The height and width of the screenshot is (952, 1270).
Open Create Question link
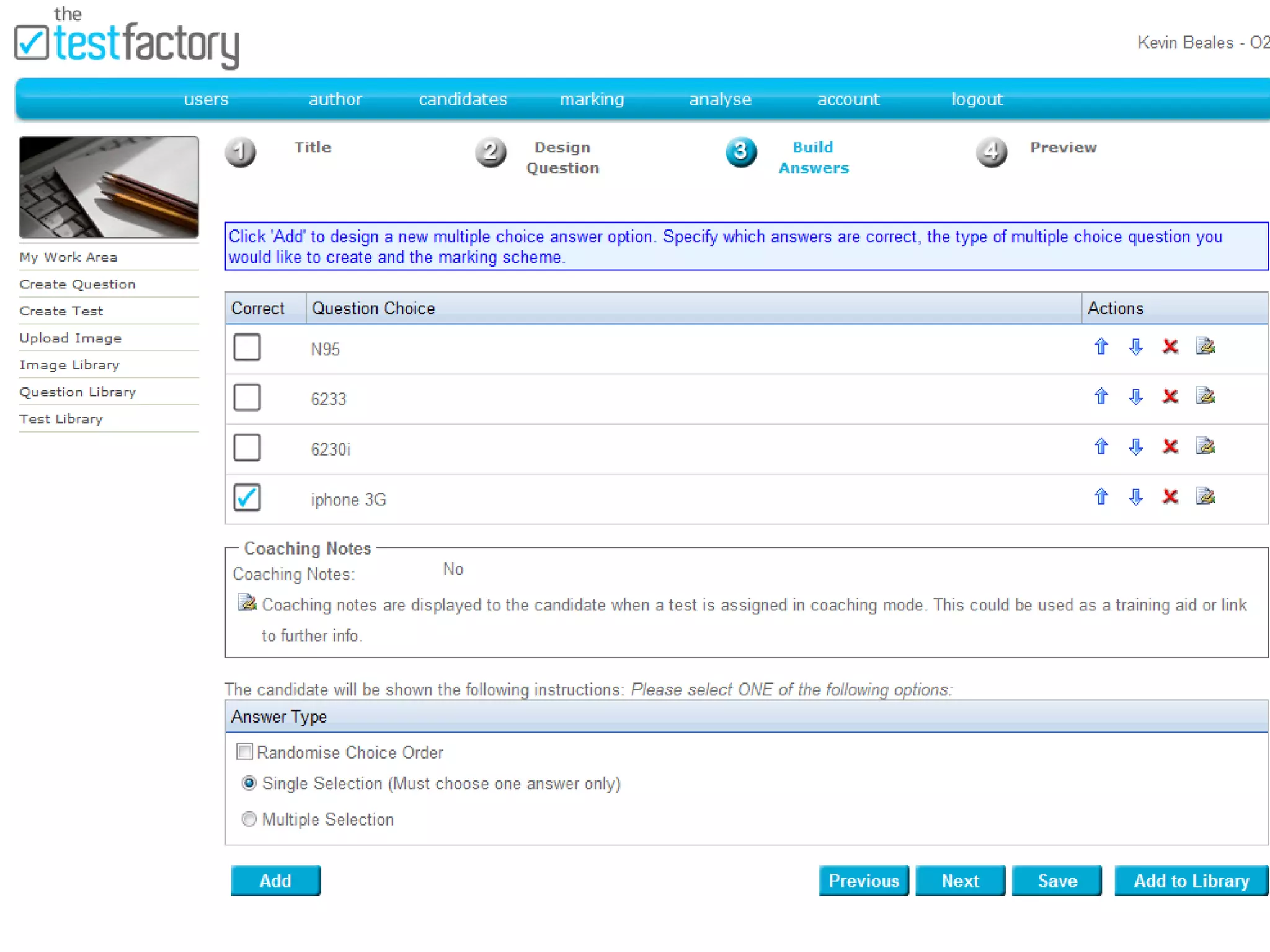77,284
